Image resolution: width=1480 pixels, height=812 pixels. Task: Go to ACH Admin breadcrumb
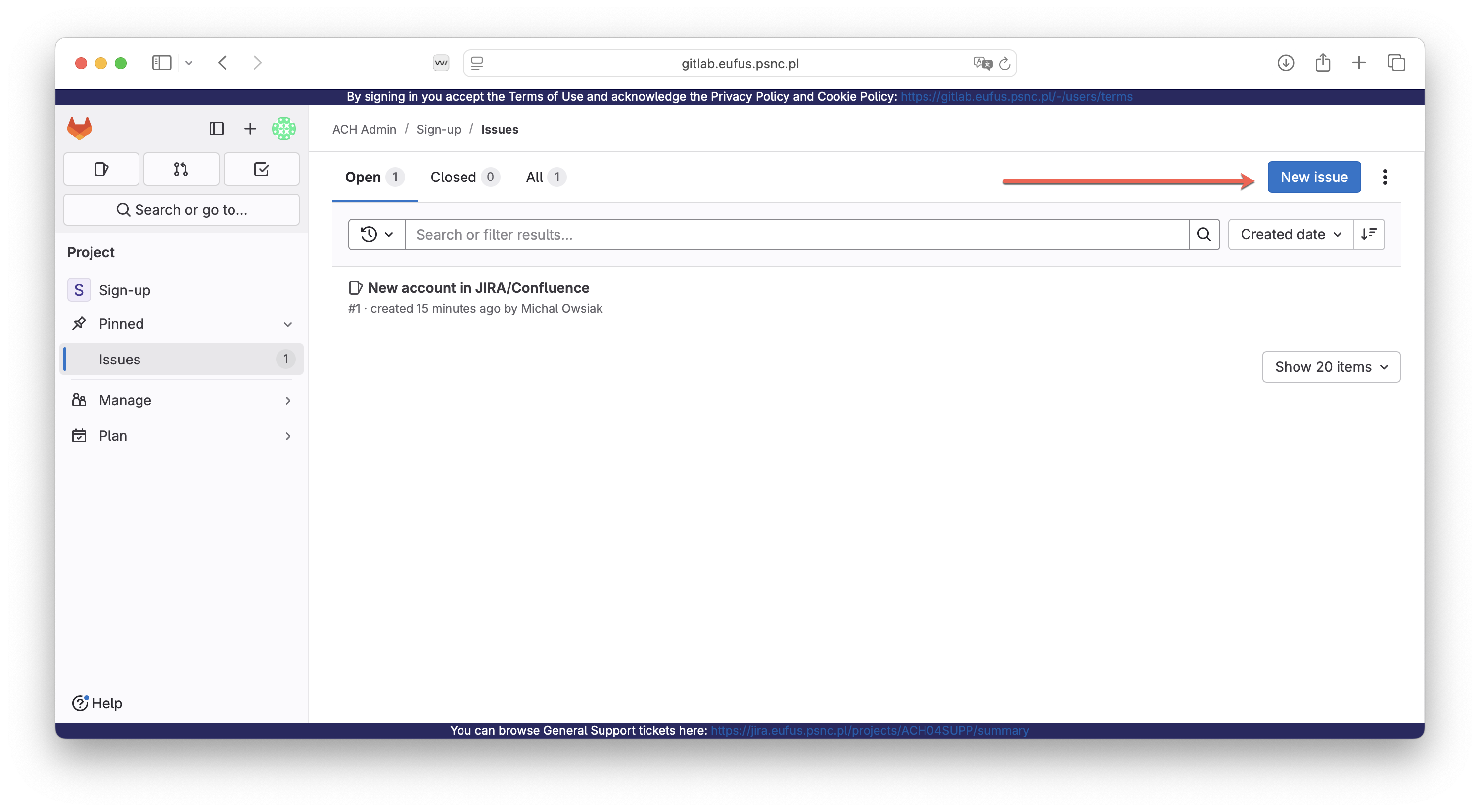coord(364,129)
